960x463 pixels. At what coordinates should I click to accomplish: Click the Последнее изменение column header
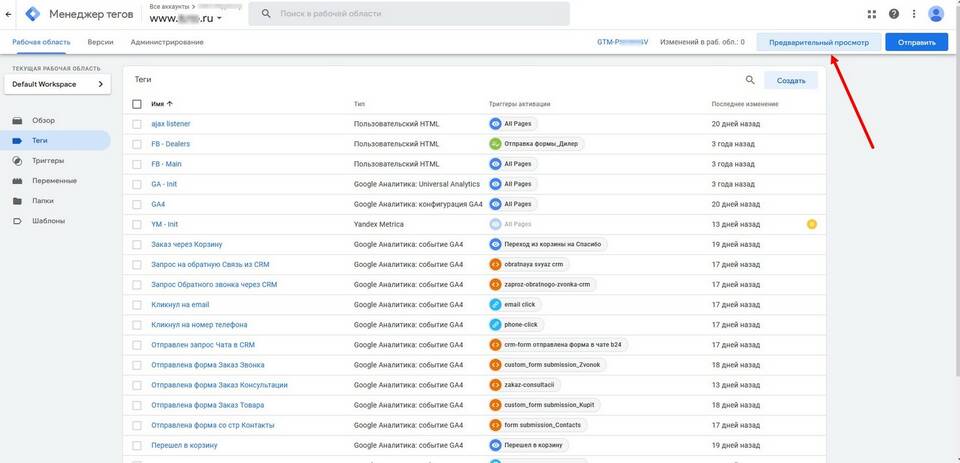point(744,104)
